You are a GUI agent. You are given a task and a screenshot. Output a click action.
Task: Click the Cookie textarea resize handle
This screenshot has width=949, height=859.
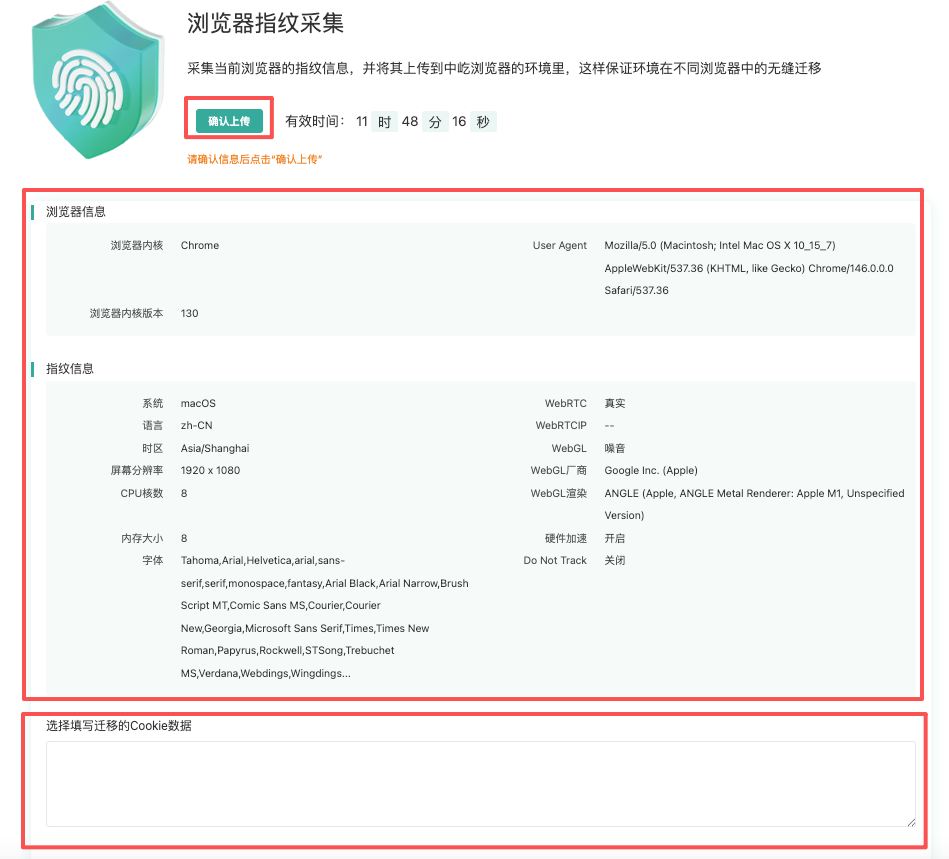[x=910, y=821]
